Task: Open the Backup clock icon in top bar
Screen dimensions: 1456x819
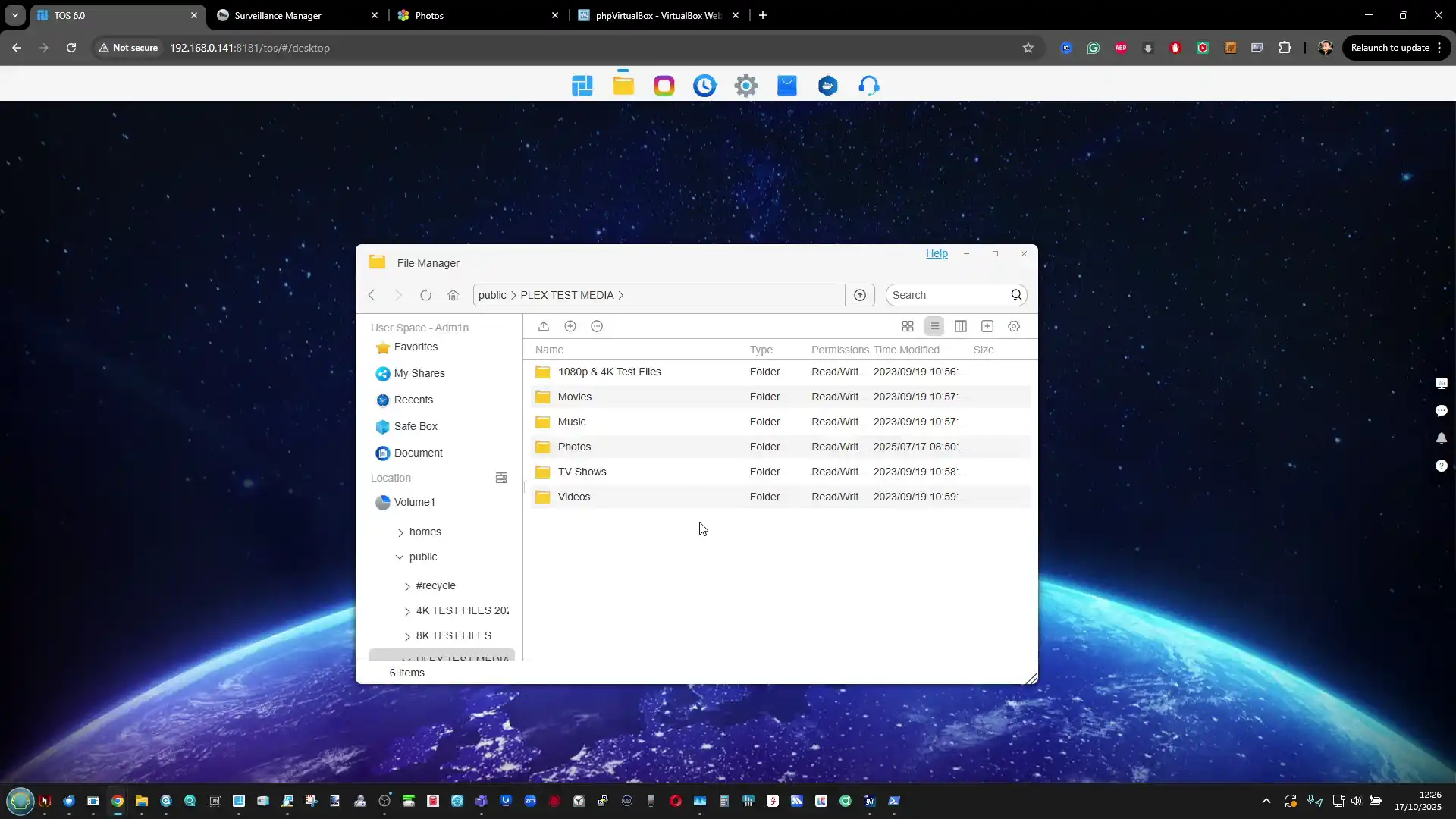Action: coord(704,86)
